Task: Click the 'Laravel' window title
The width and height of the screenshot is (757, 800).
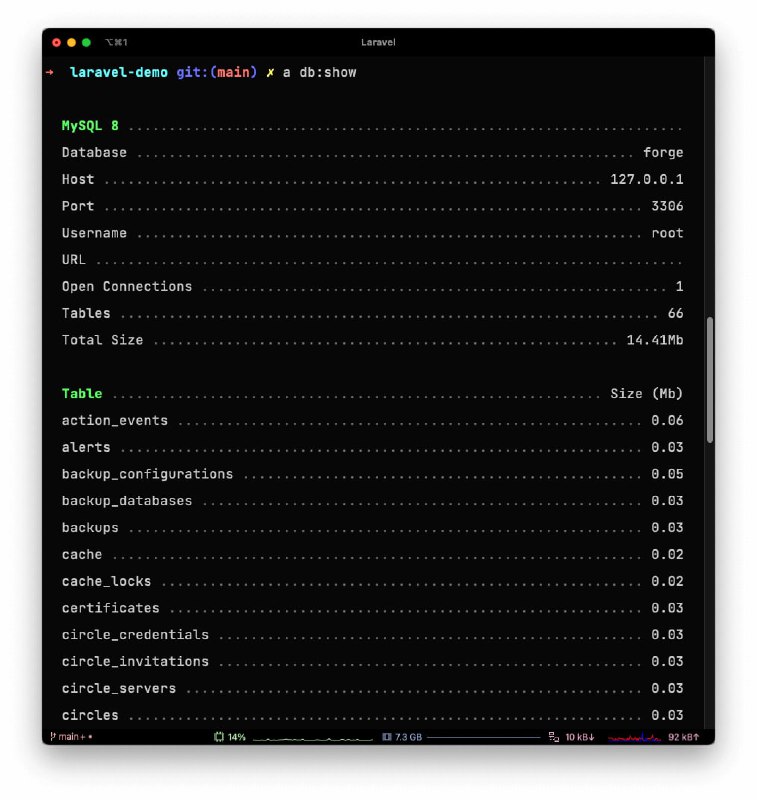Action: pyautogui.click(x=378, y=42)
